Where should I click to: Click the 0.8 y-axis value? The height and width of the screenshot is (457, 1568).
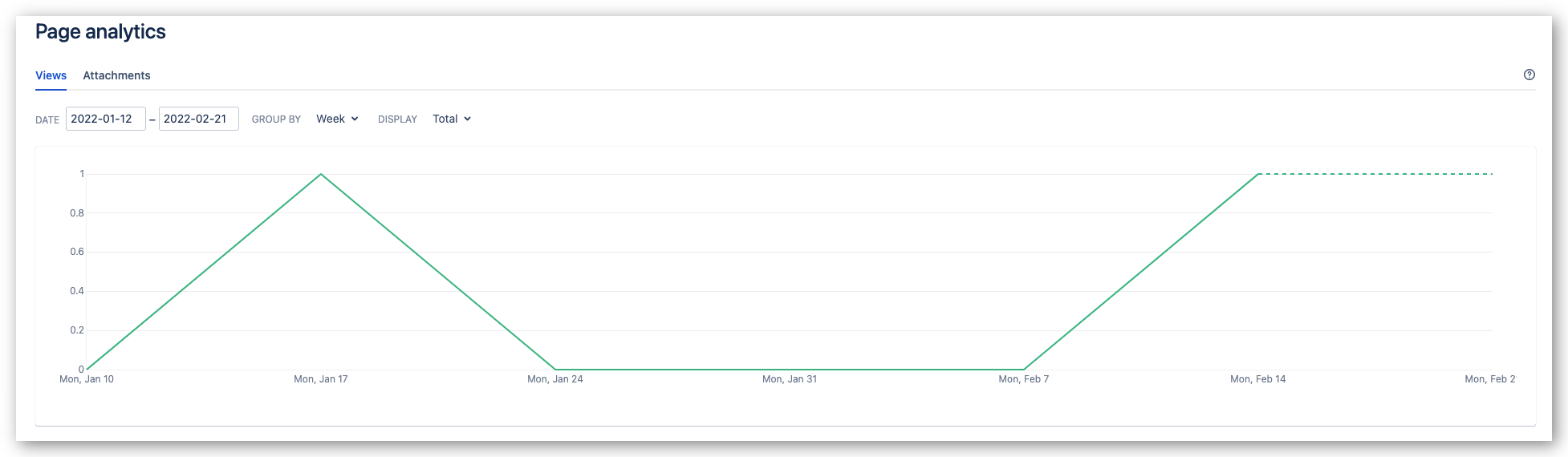tap(77, 213)
